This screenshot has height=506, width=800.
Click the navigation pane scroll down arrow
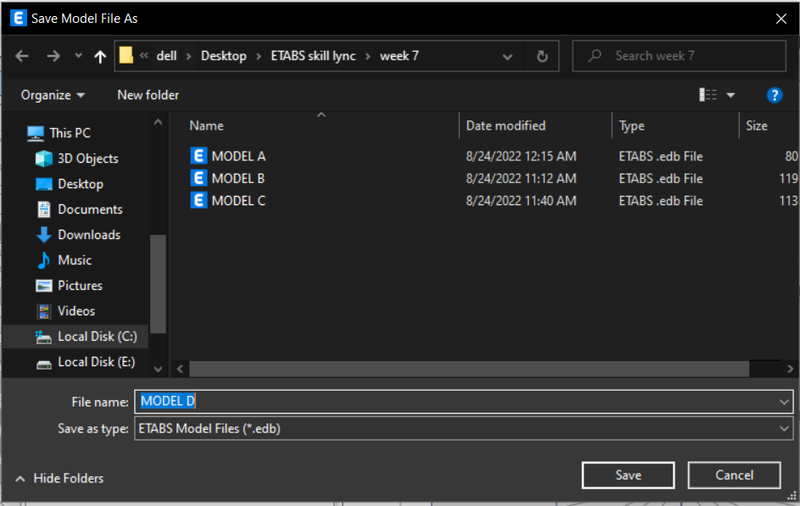point(158,369)
